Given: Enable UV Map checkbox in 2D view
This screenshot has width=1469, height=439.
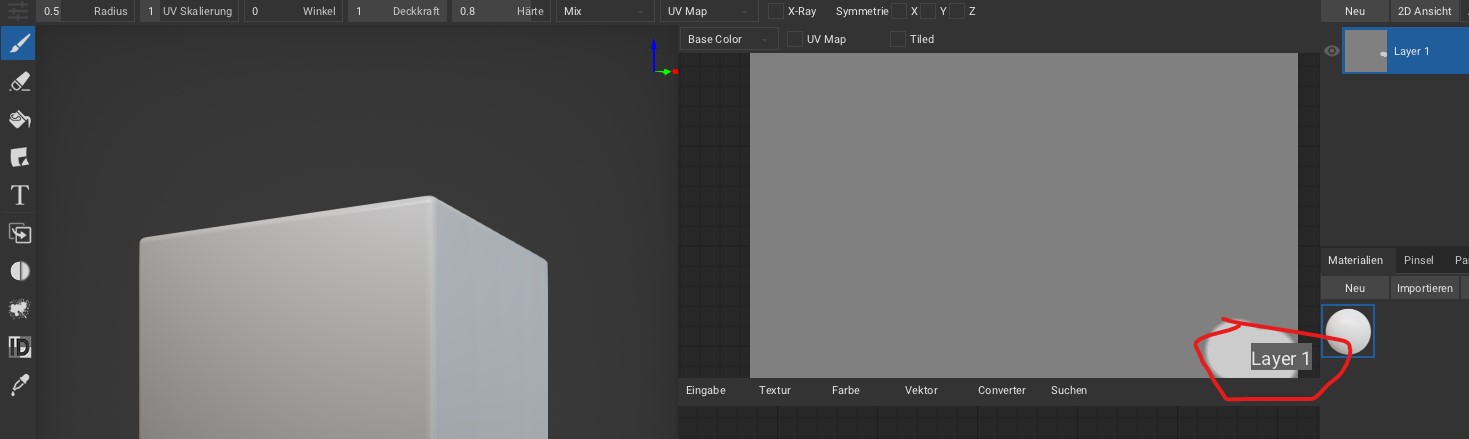Looking at the screenshot, I should tap(795, 39).
